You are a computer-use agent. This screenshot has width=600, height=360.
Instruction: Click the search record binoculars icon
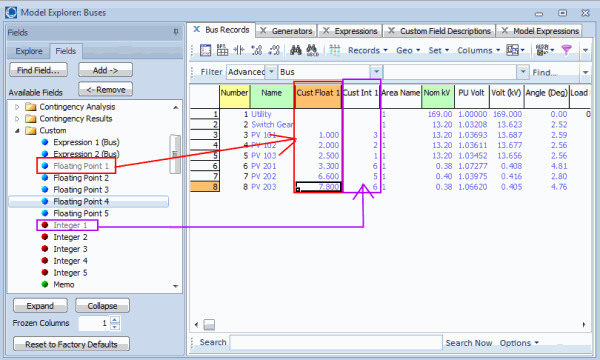[x=312, y=50]
